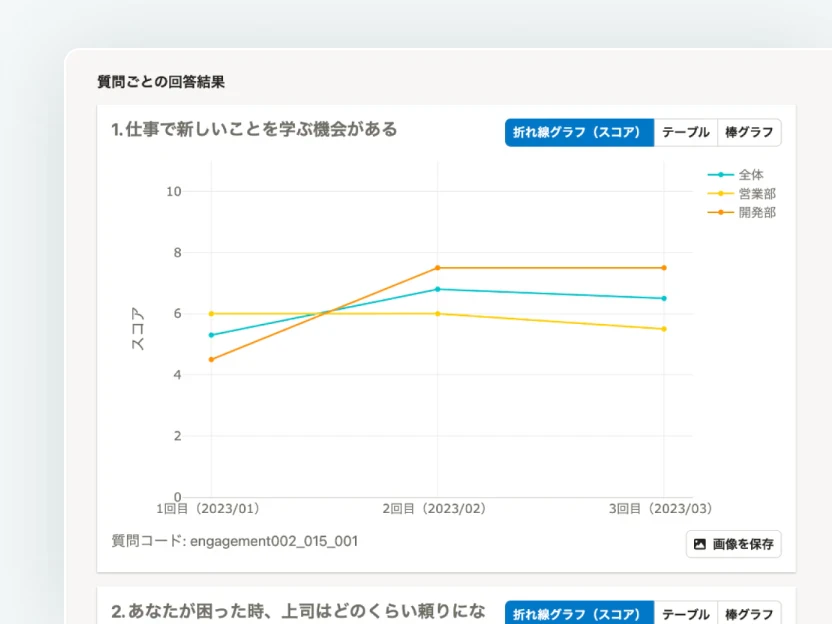Switch question 1 to テーブル view
Viewport: 832px width, 624px height.
pyautogui.click(x=685, y=132)
